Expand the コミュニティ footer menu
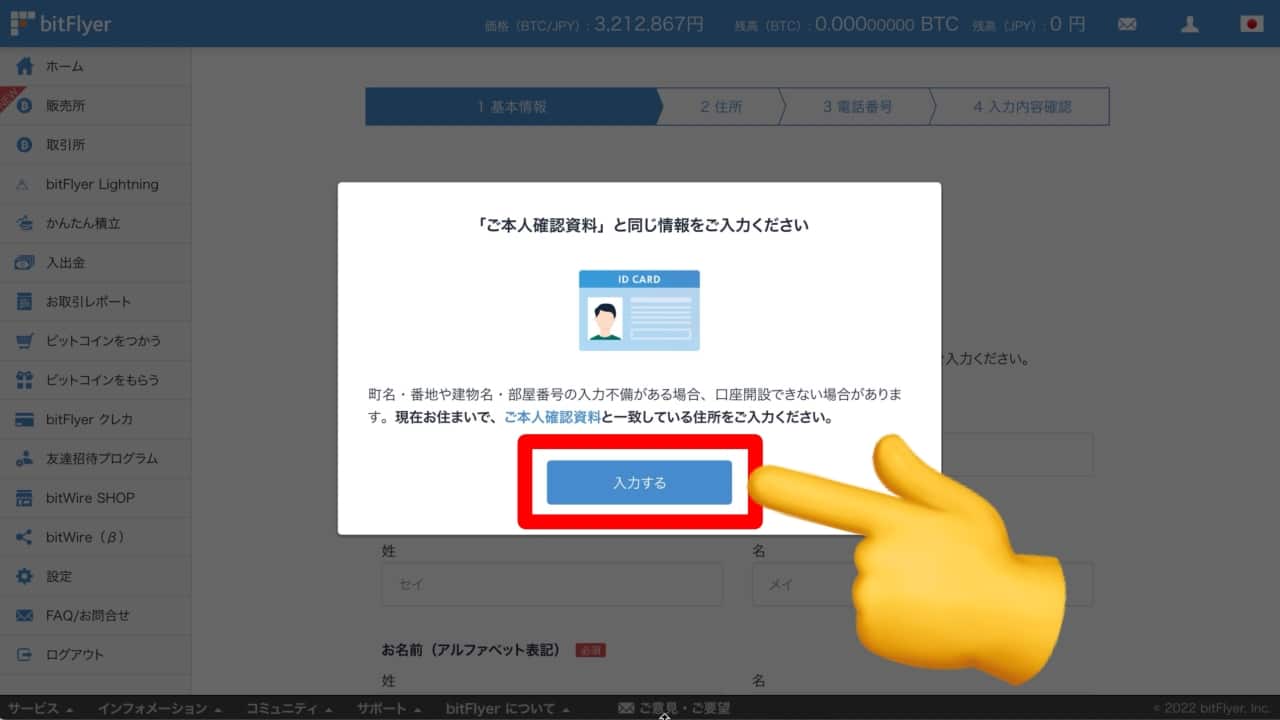Screen dimensions: 1280x720 [x=289, y=708]
